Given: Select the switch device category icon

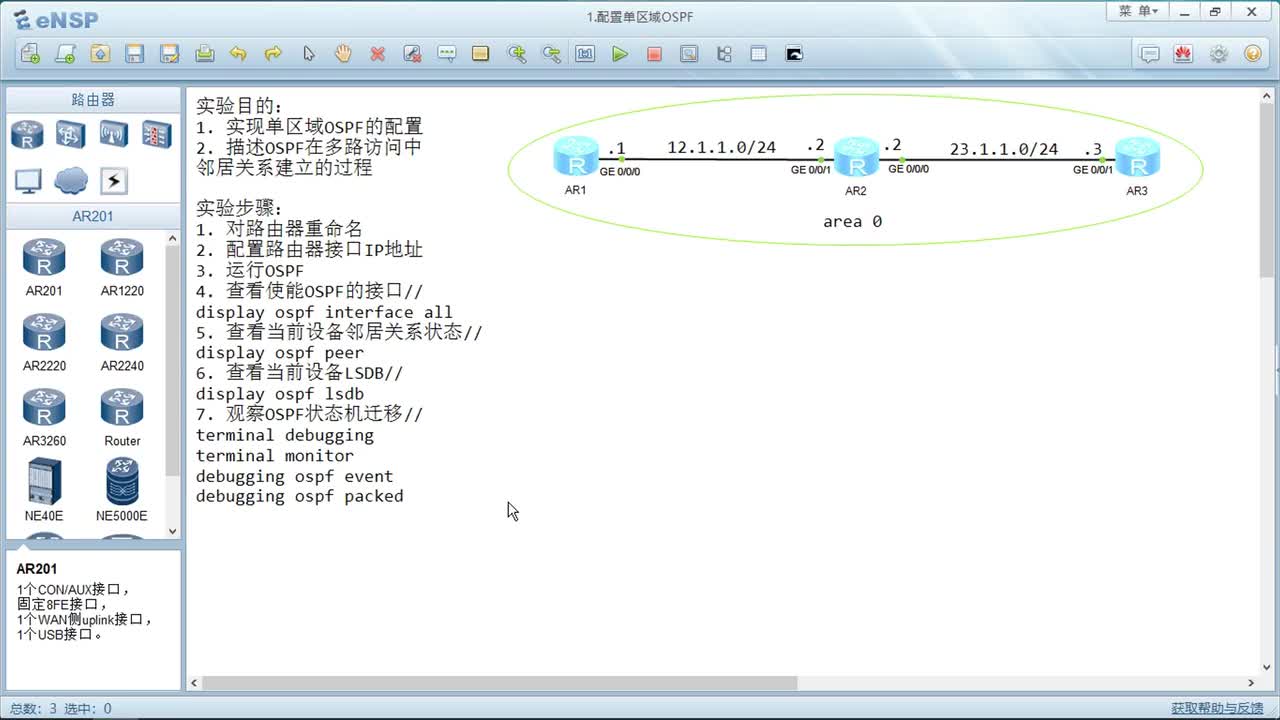Looking at the screenshot, I should 70,134.
